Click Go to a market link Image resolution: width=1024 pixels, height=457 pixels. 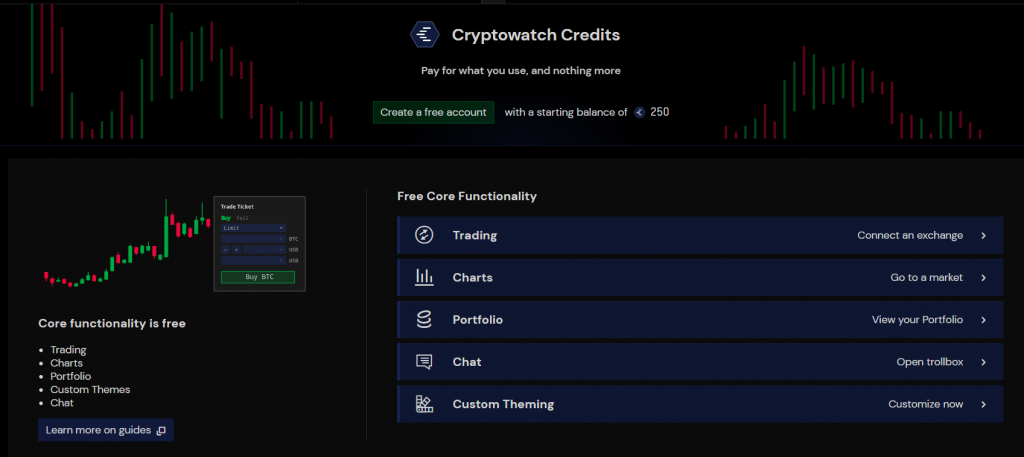926,277
